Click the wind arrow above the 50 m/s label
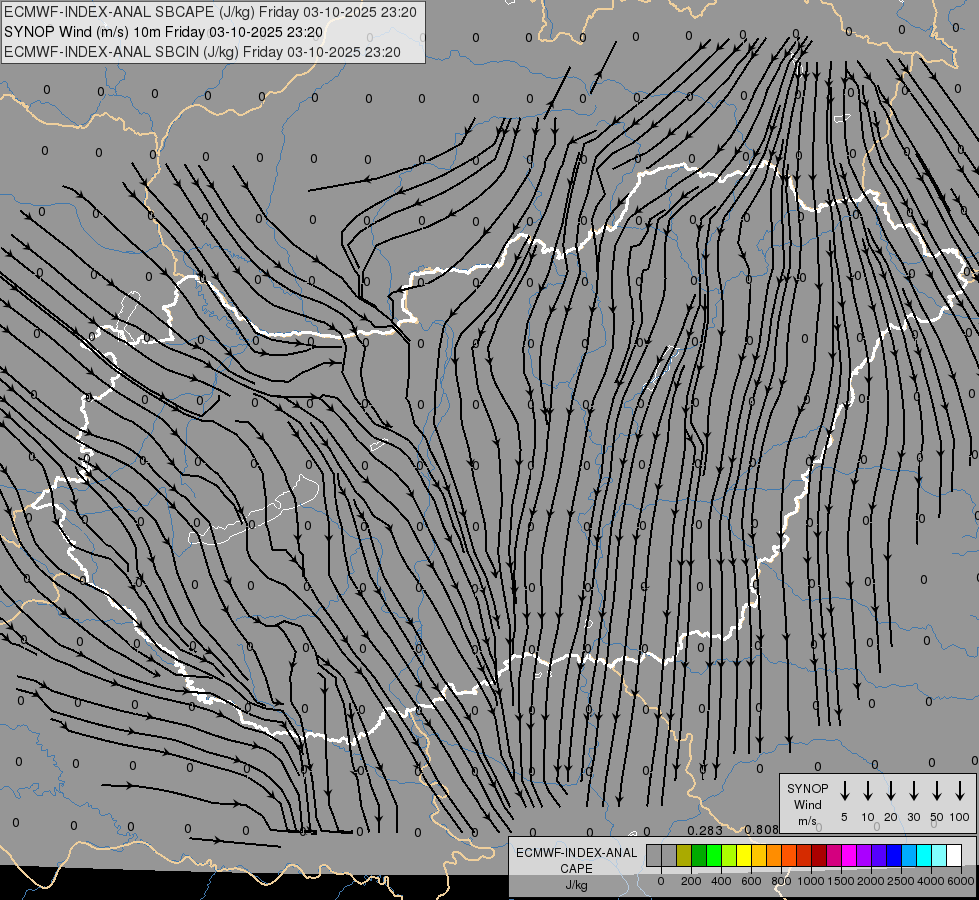 [x=937, y=791]
